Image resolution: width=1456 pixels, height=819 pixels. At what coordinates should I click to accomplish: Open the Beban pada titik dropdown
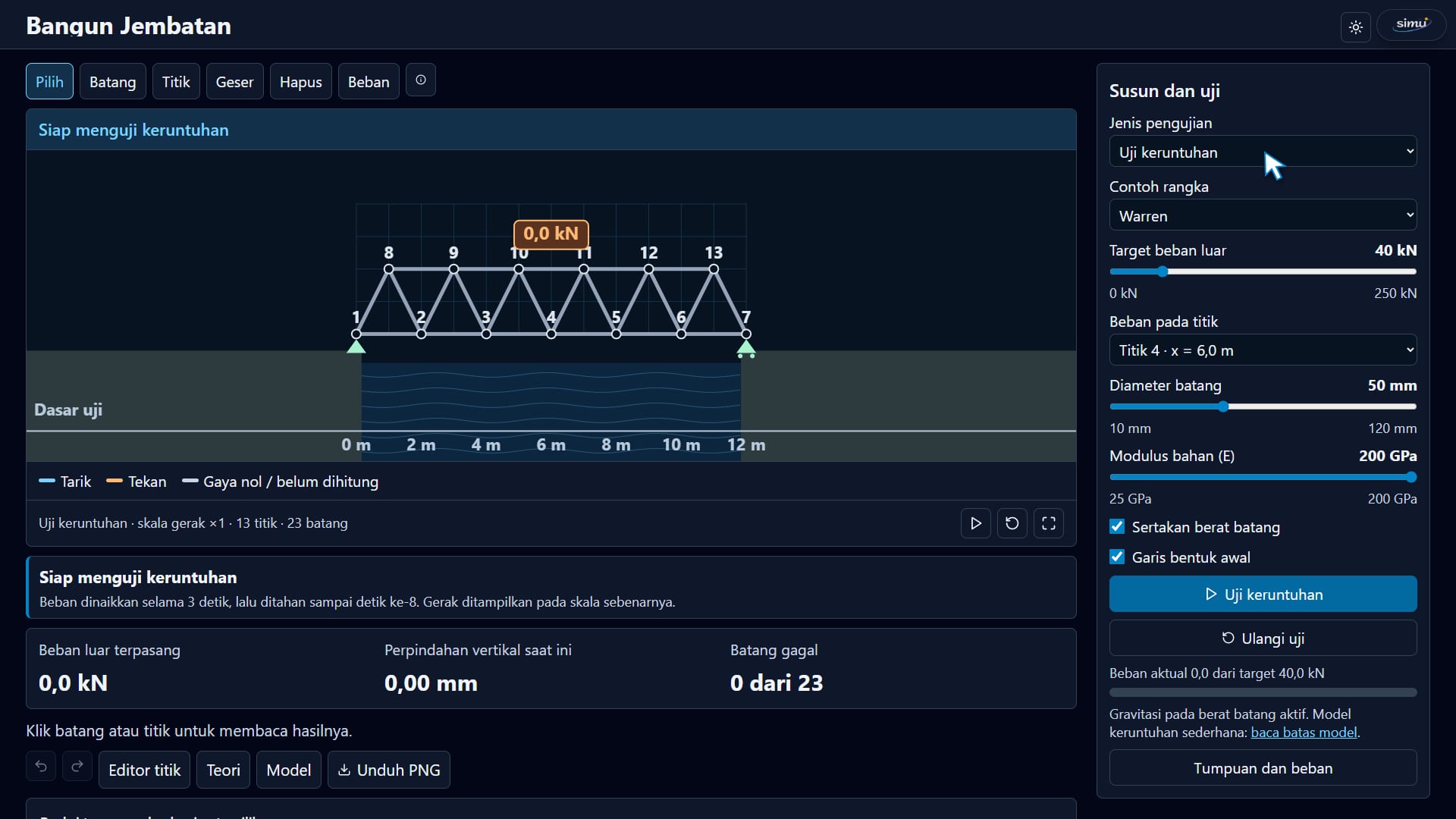[1263, 350]
